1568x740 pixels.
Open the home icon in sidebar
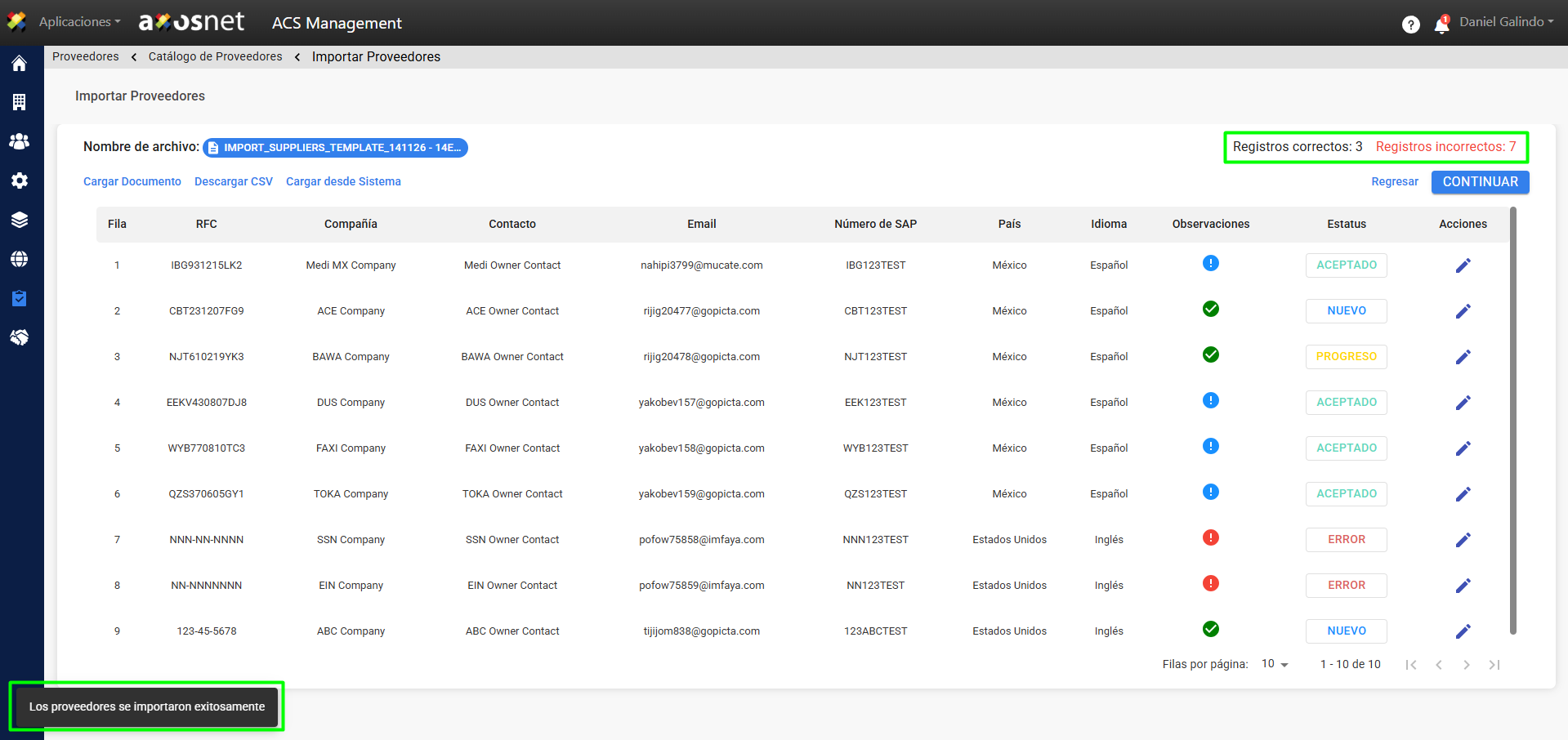(x=19, y=64)
